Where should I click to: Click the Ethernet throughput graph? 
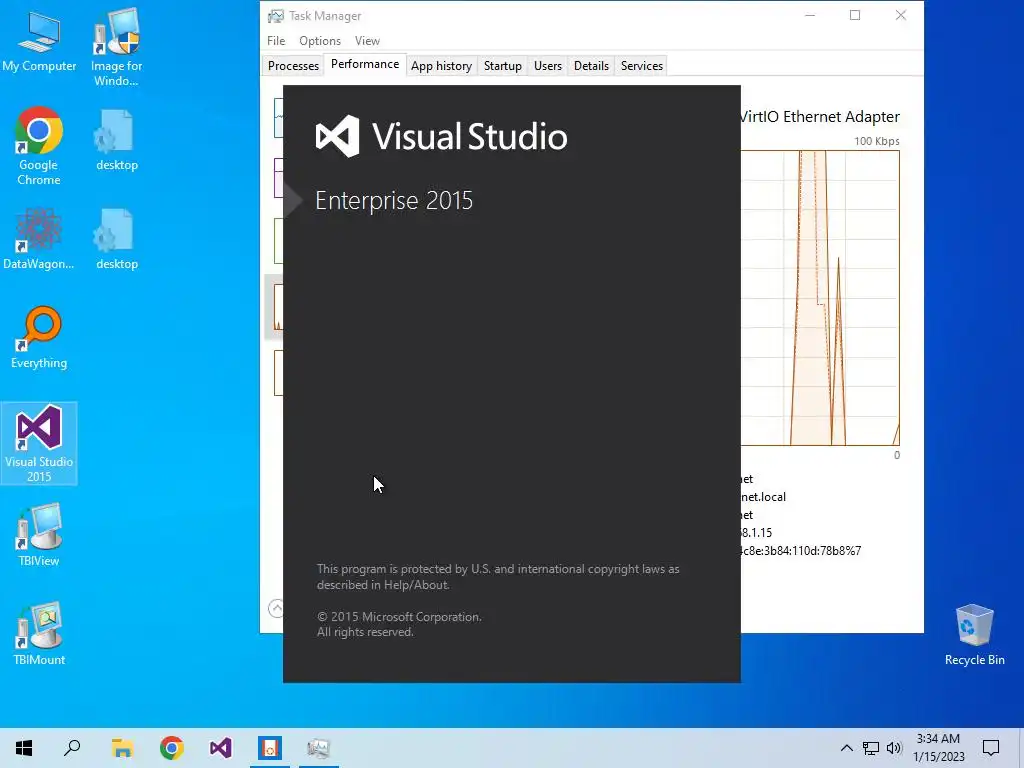[x=820, y=298]
